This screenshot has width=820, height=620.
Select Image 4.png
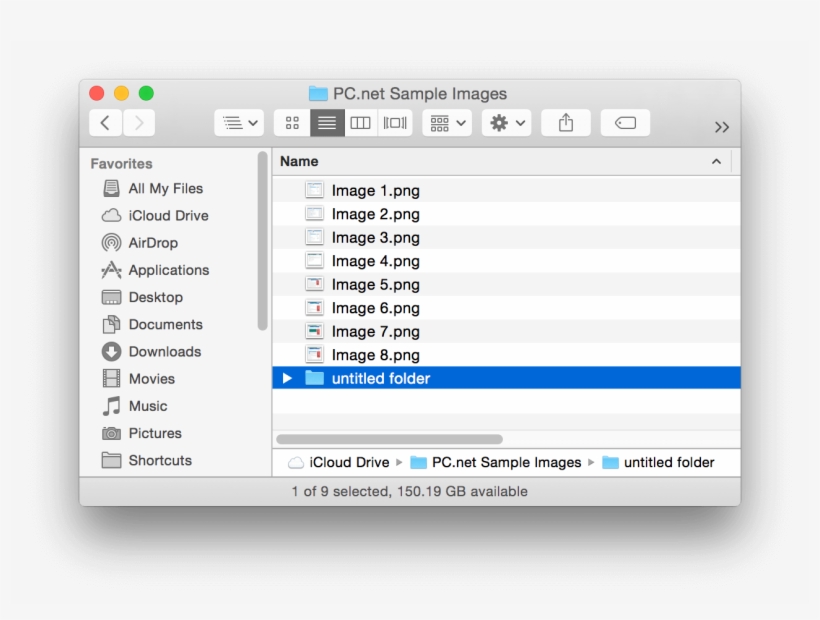pyautogui.click(x=506, y=261)
